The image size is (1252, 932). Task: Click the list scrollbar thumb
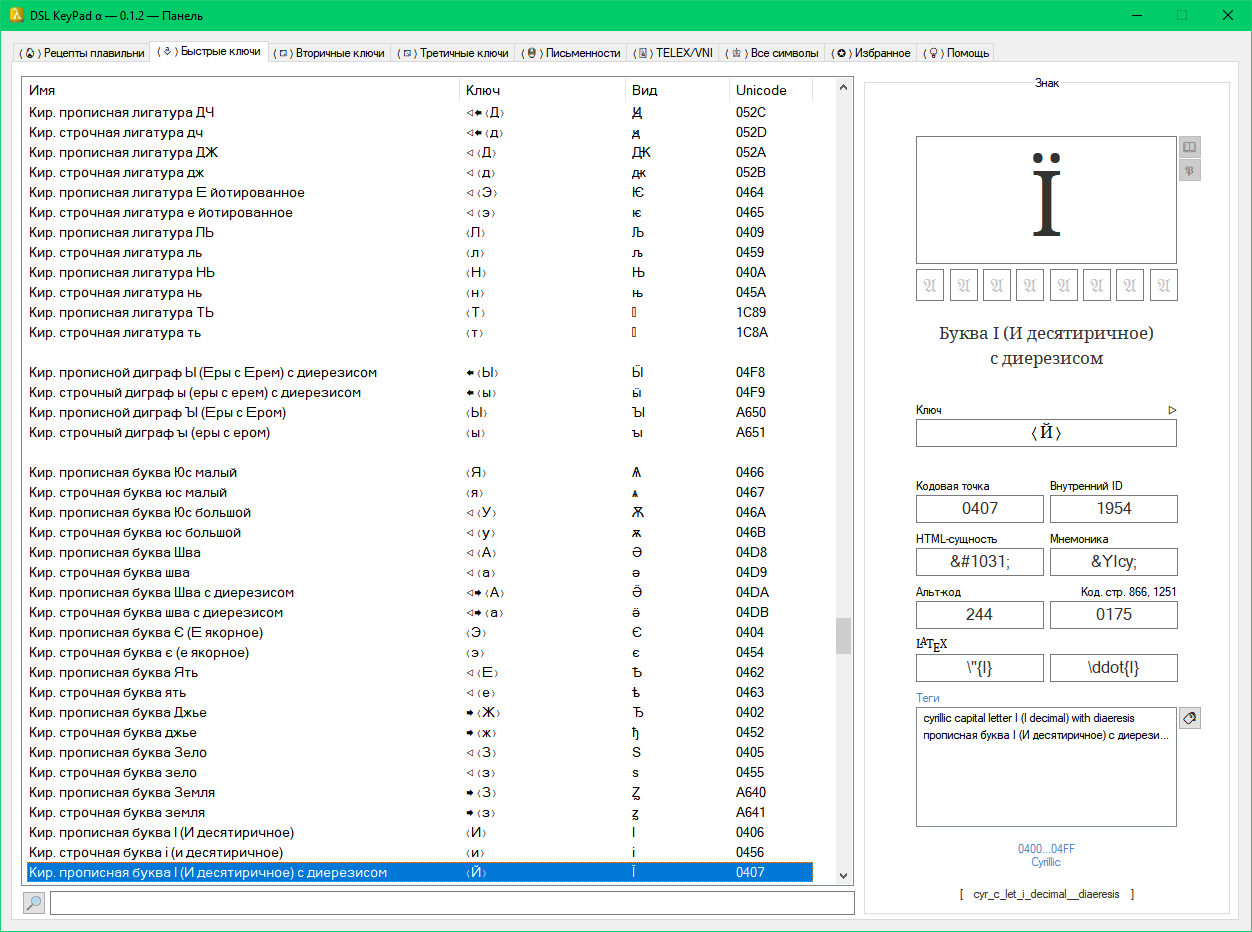click(x=844, y=635)
